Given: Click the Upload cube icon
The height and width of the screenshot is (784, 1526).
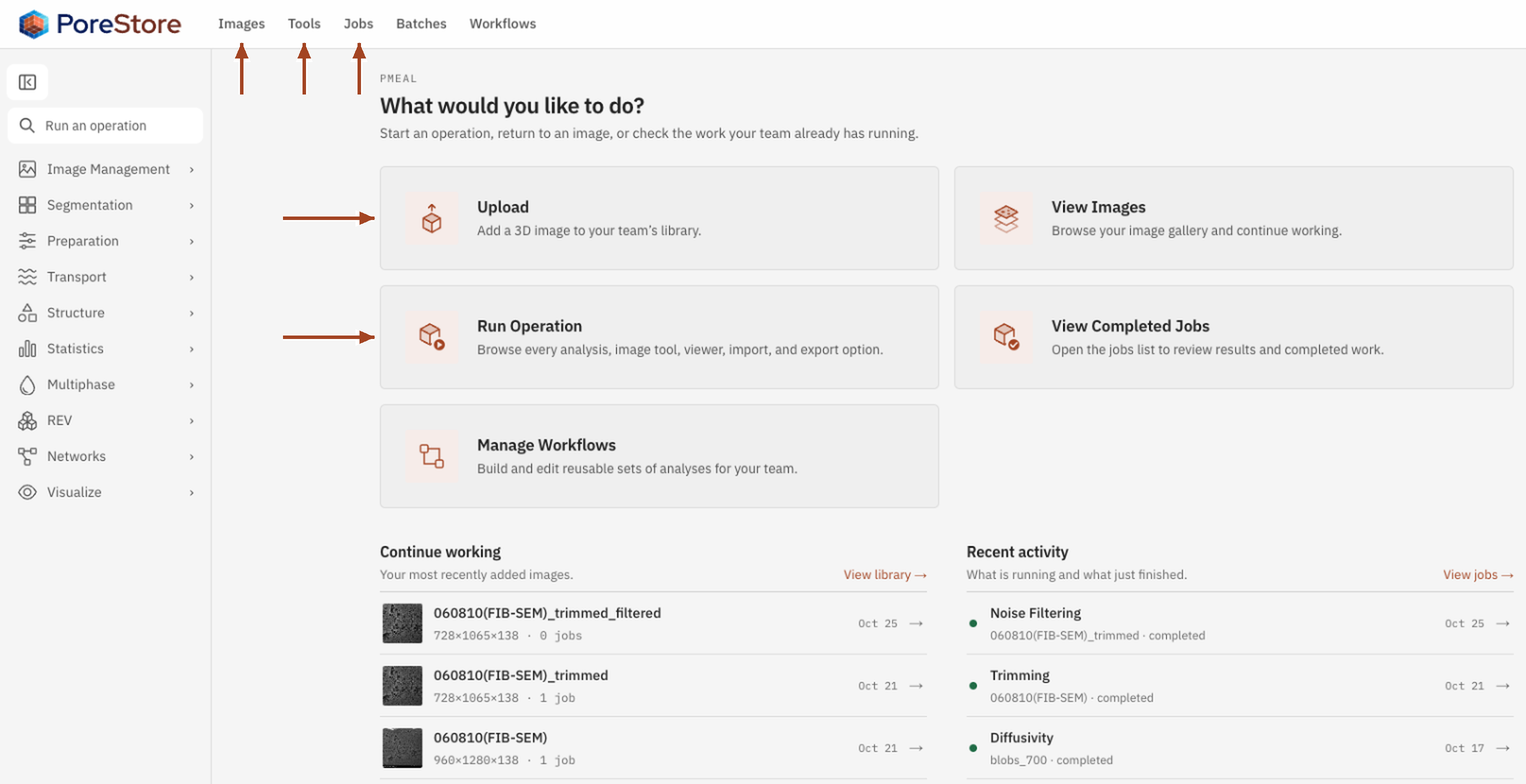Looking at the screenshot, I should coord(432,218).
